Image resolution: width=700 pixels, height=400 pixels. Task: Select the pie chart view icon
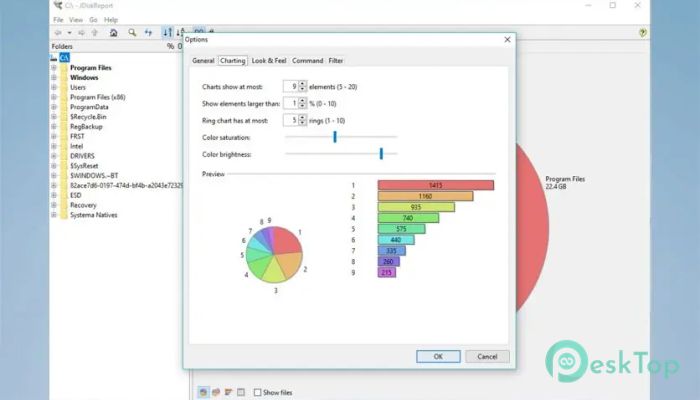coord(203,392)
